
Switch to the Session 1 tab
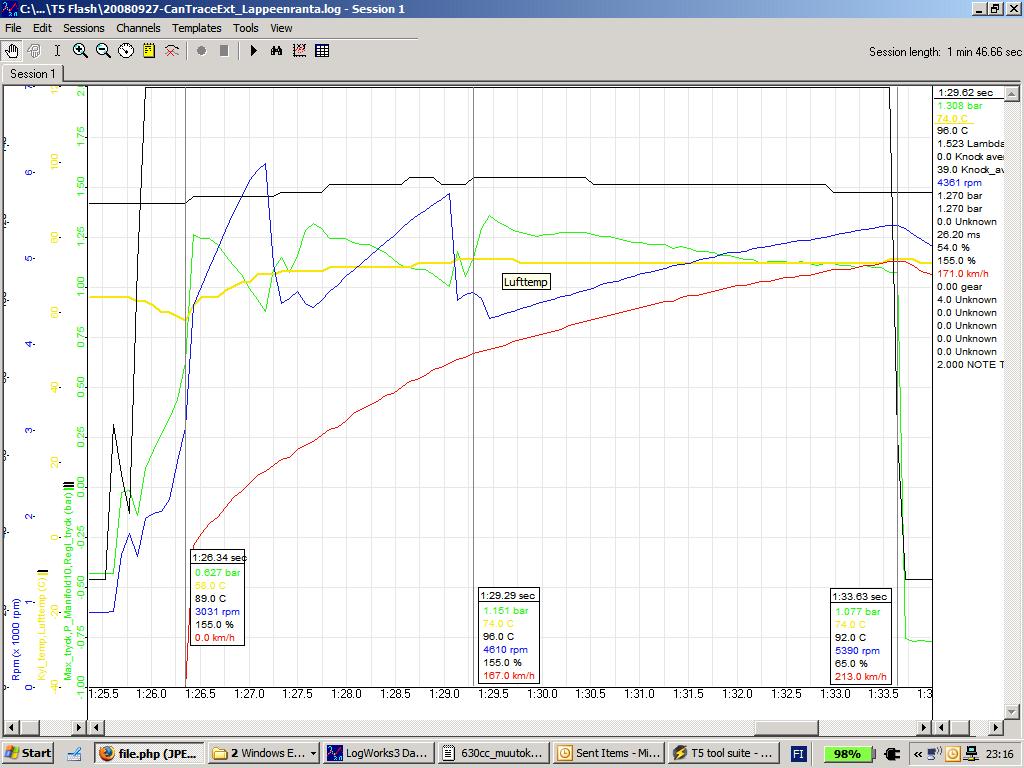coord(32,74)
